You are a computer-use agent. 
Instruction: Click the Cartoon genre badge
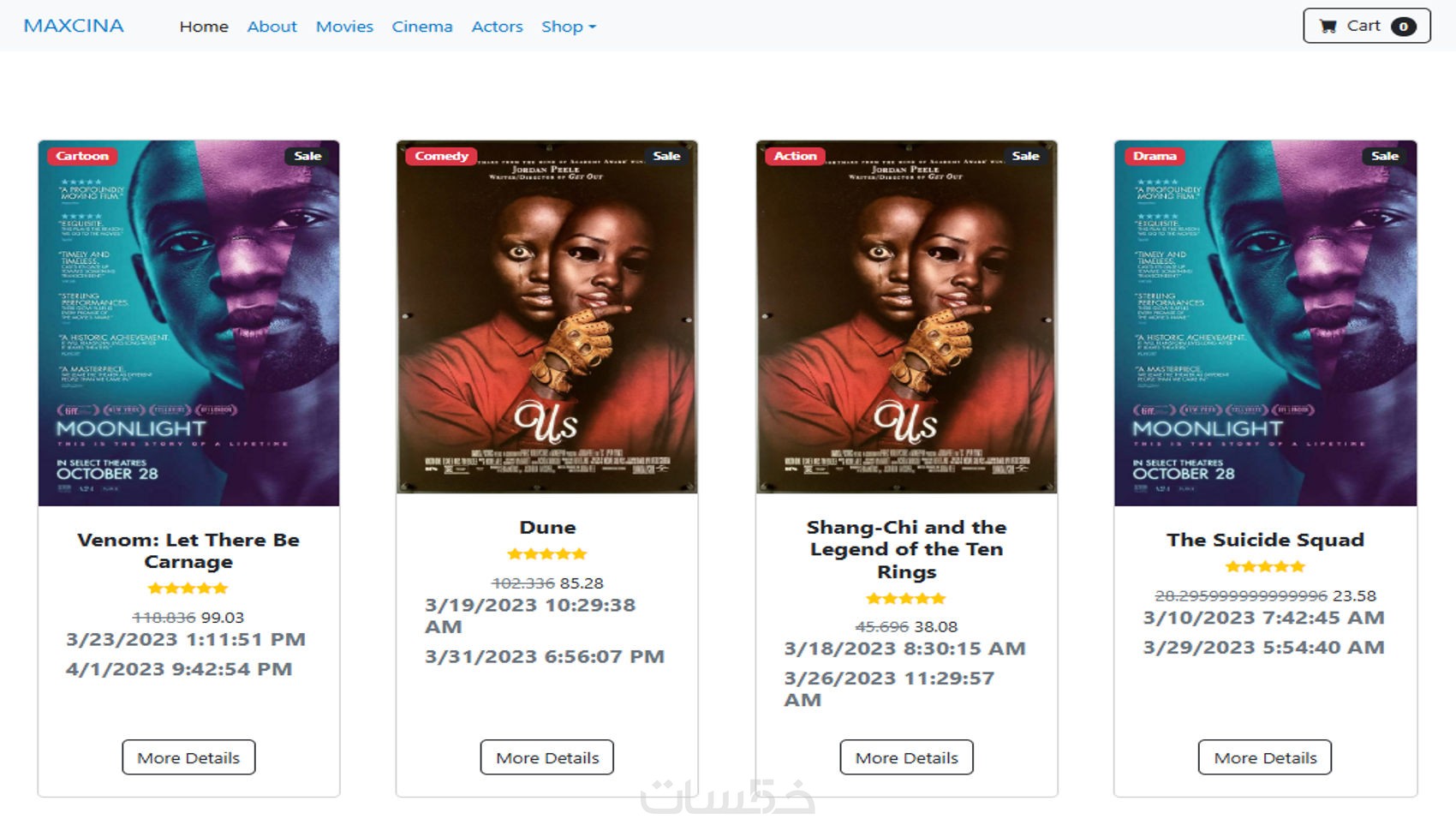82,156
